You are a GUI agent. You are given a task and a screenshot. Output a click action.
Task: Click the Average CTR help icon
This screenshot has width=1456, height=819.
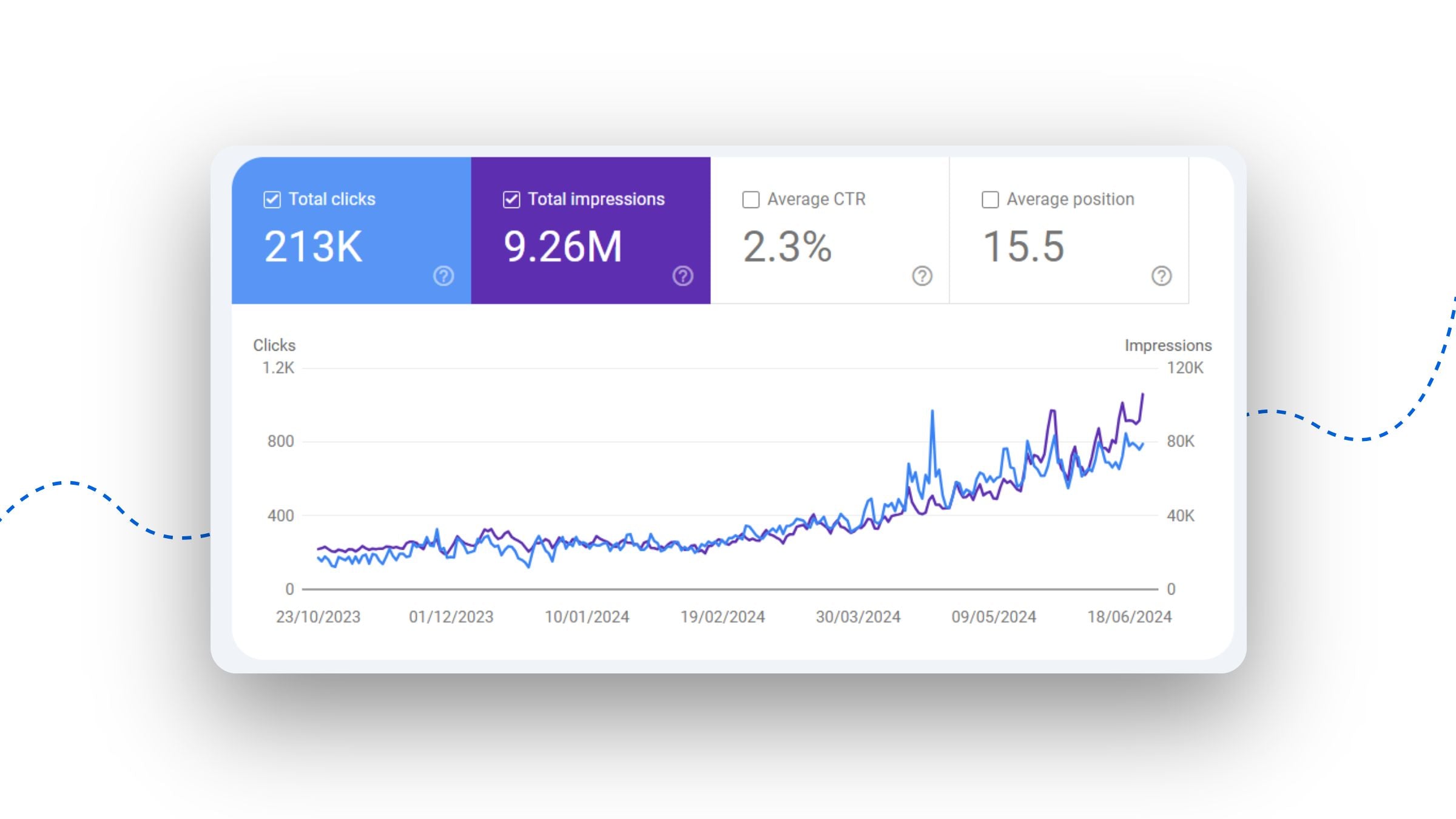(x=922, y=276)
